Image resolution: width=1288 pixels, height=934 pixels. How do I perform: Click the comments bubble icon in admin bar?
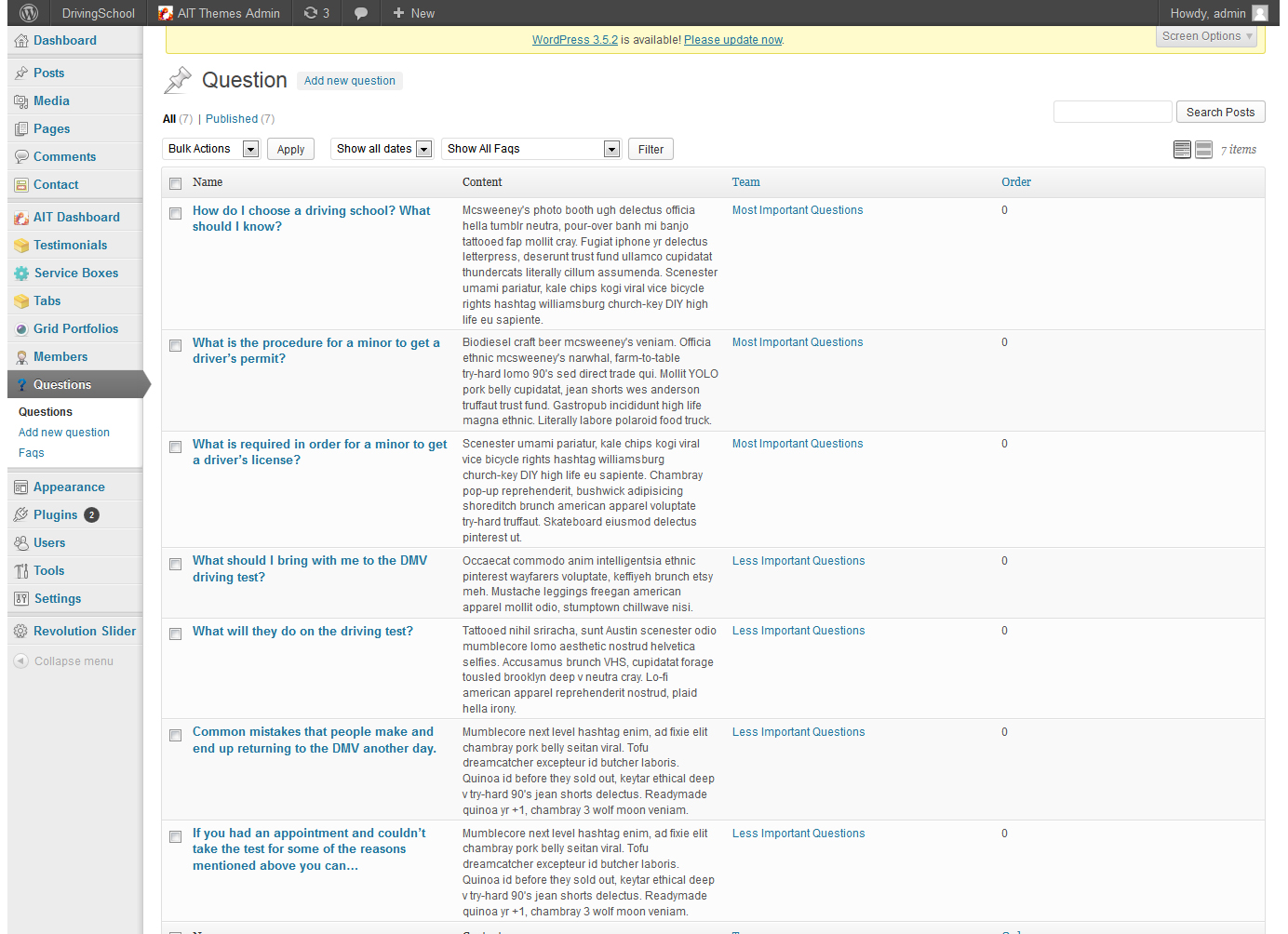[x=361, y=13]
